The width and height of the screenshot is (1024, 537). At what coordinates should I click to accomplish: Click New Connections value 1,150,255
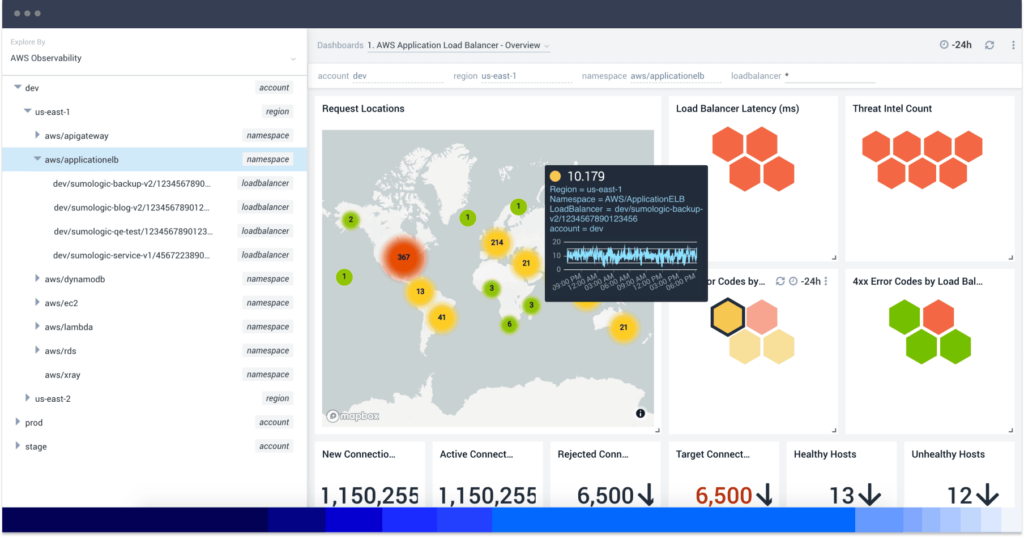[x=369, y=496]
